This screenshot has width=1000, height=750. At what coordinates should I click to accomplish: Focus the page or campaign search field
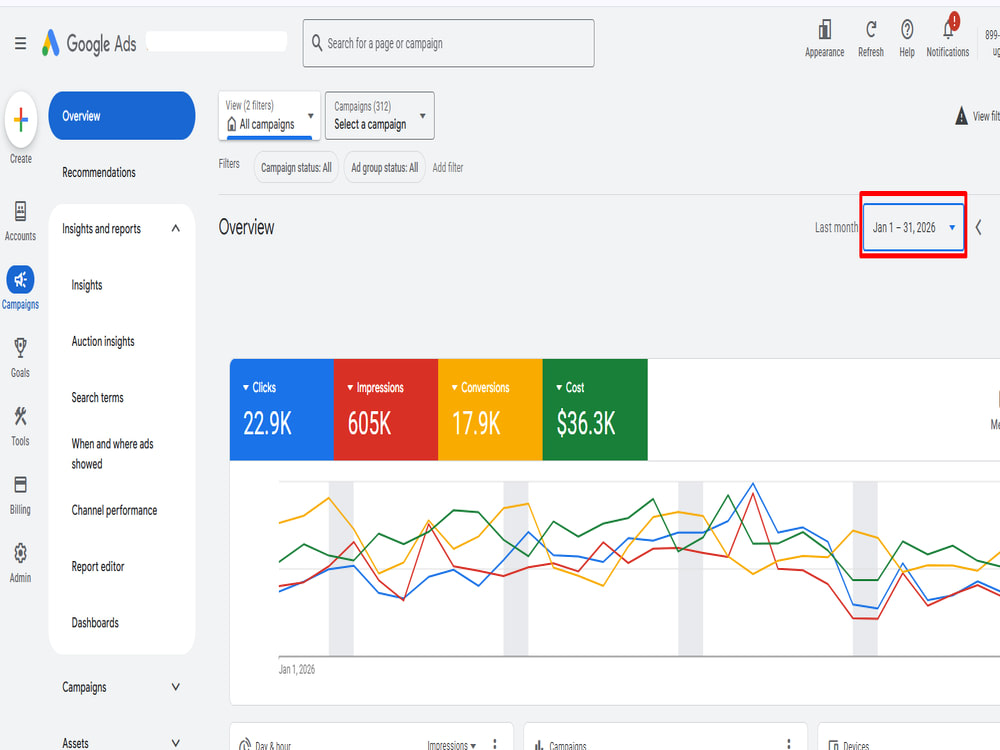tap(448, 43)
